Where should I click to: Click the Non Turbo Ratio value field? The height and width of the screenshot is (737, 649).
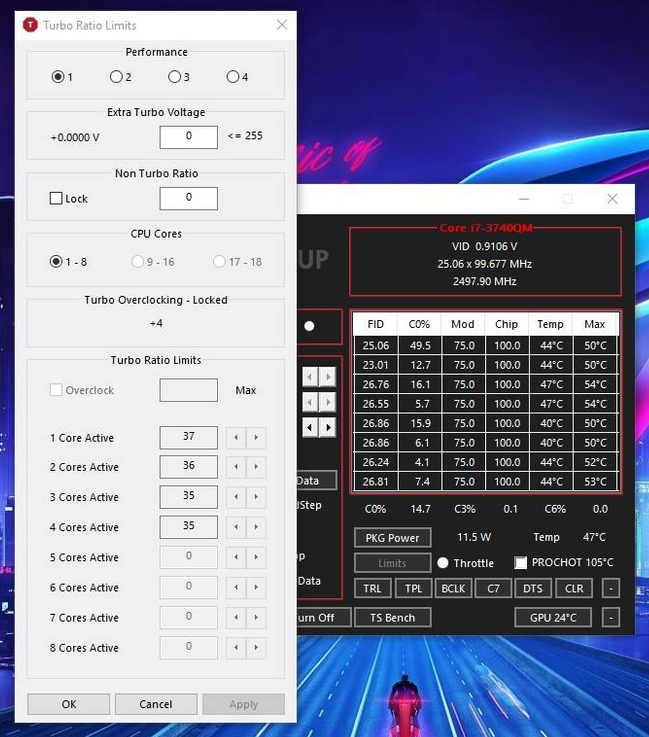coord(188,198)
